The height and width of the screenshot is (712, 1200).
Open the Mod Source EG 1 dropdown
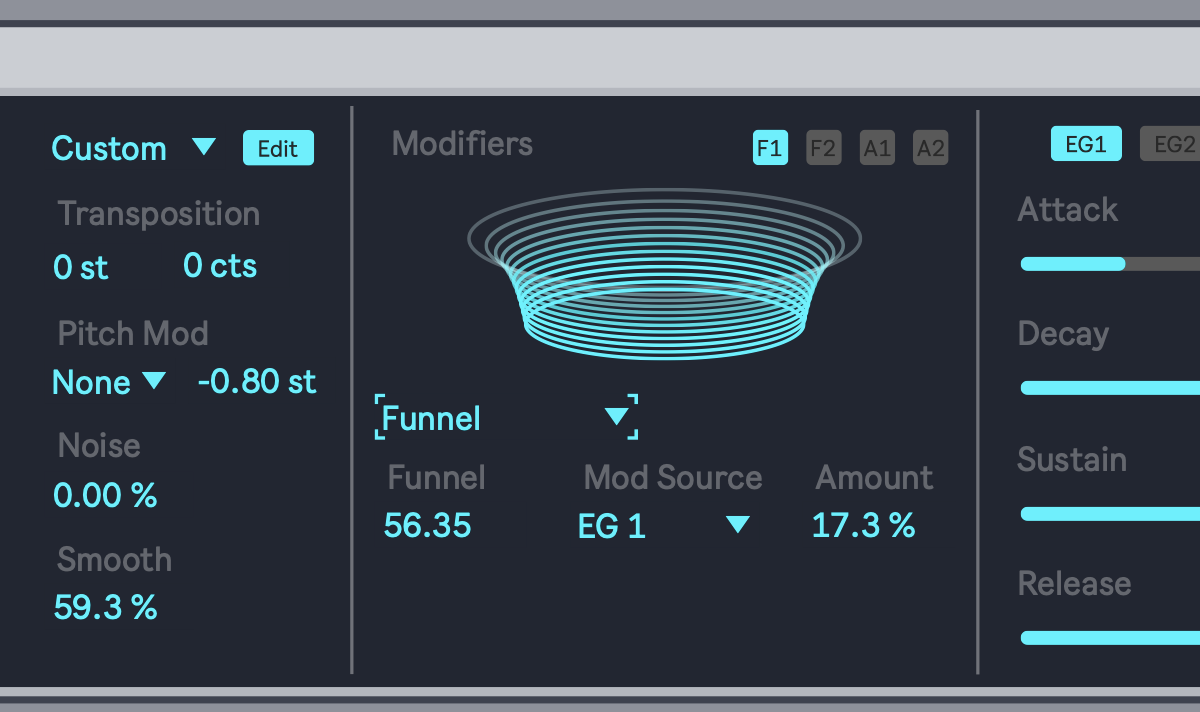[x=737, y=525]
